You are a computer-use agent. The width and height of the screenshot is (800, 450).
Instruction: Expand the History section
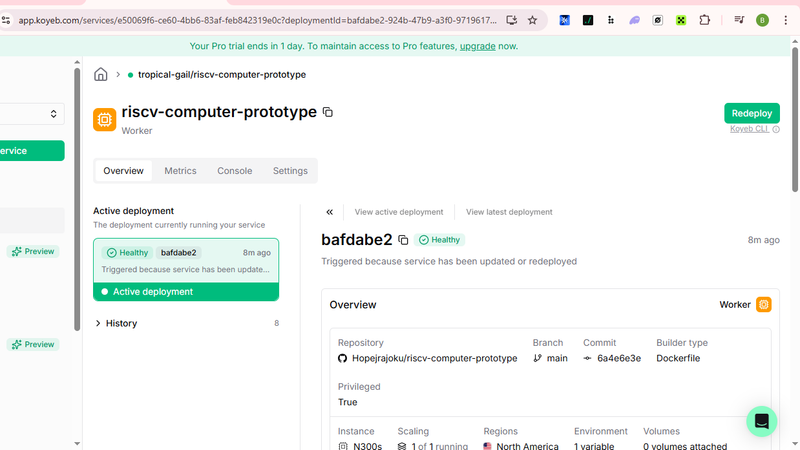(120, 323)
